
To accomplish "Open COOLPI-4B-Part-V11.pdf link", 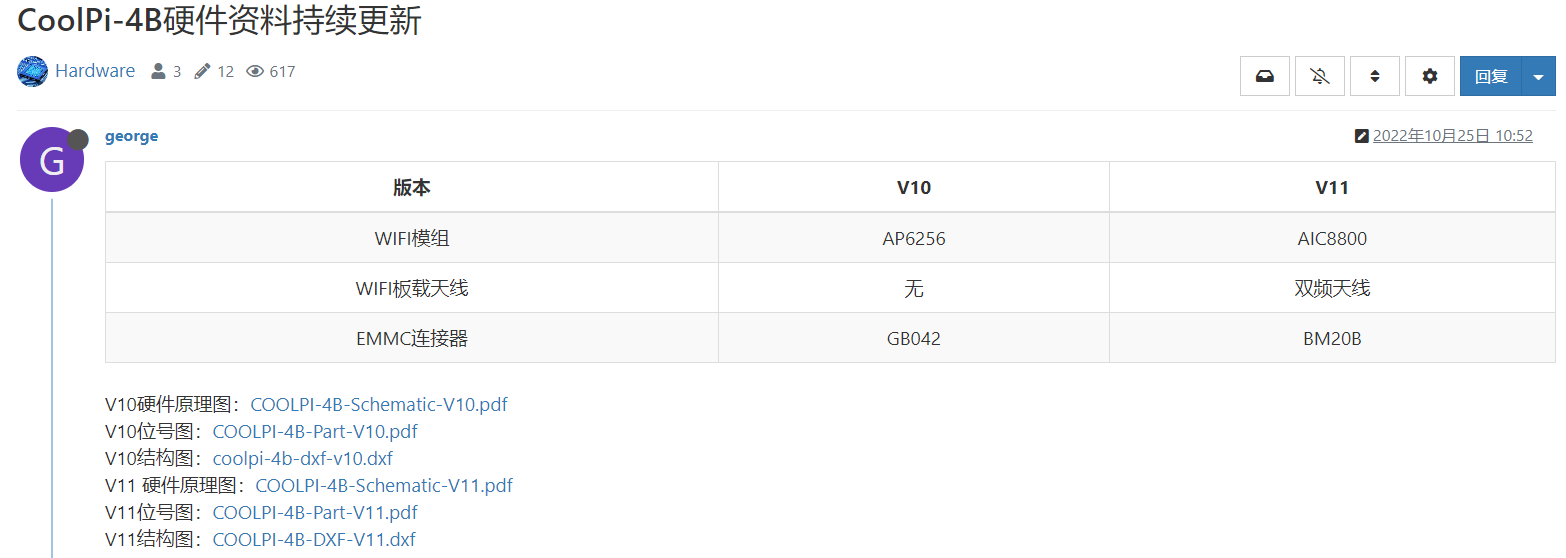I will pos(315,513).
